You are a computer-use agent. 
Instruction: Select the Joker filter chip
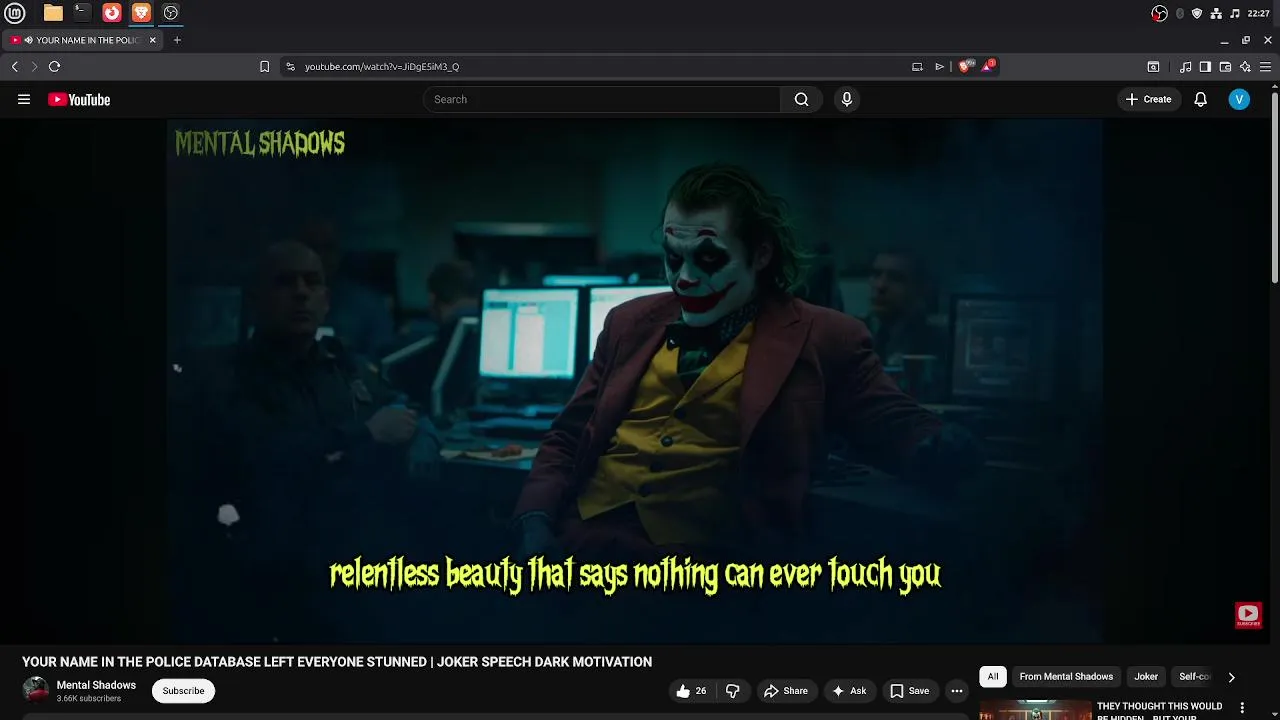pos(1146,677)
